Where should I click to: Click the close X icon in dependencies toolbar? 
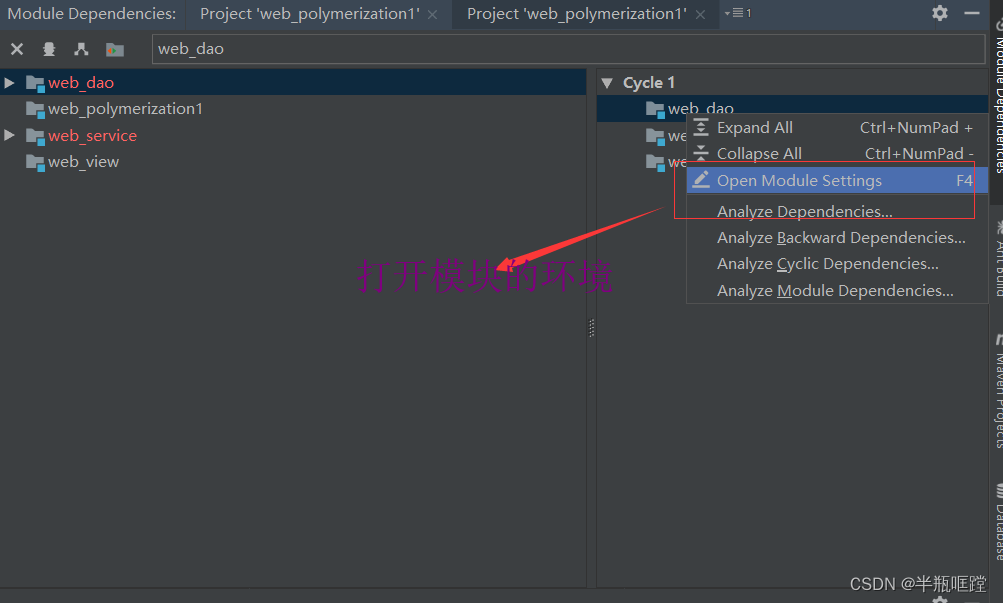(17, 48)
